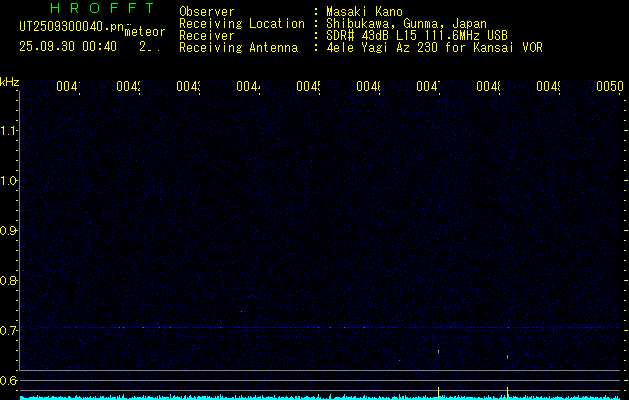Click the 1.0 kHz frequency tick
This screenshot has height=400, width=629.
9,181
